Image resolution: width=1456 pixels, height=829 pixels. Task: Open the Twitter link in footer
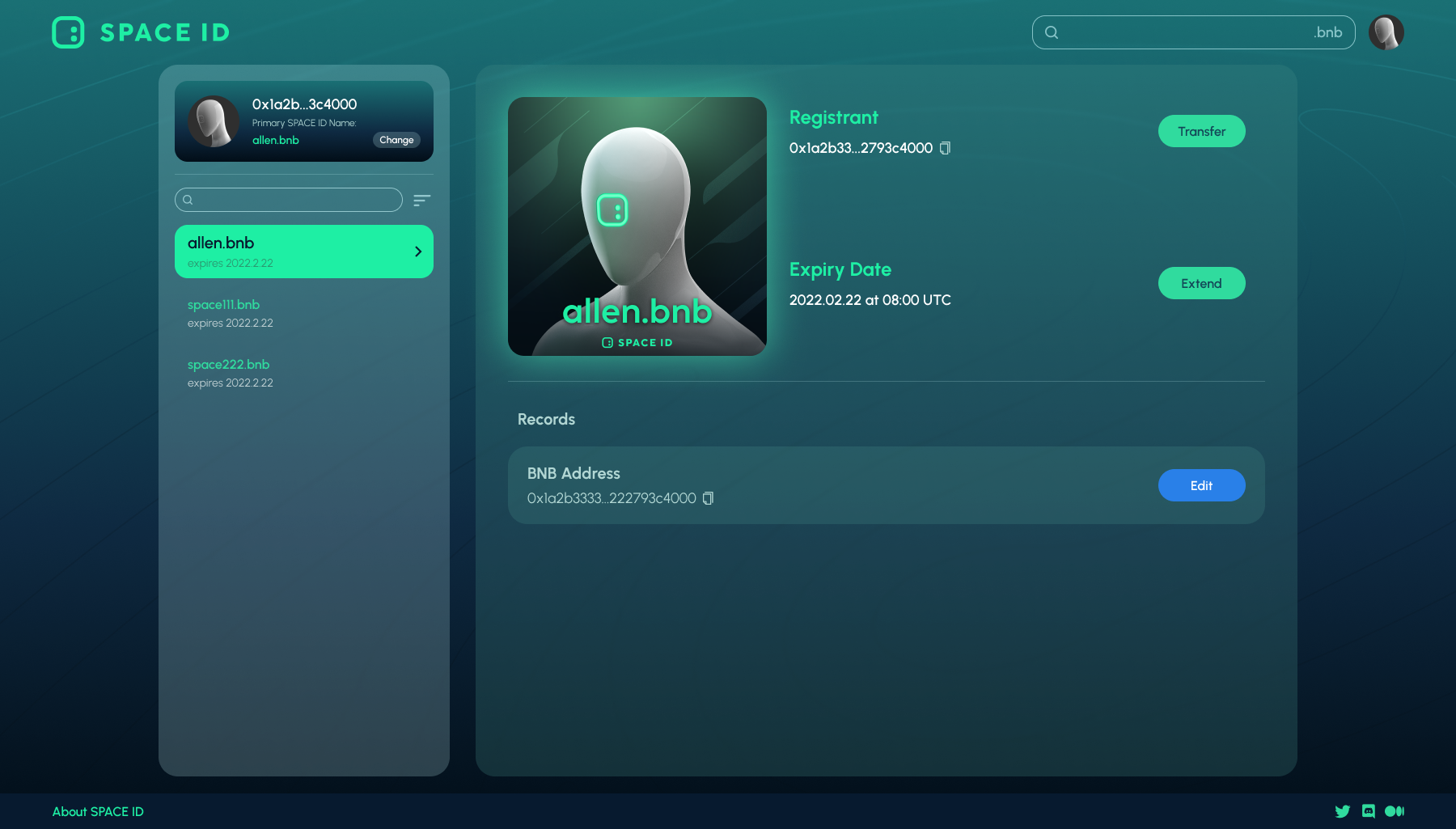[x=1342, y=811]
